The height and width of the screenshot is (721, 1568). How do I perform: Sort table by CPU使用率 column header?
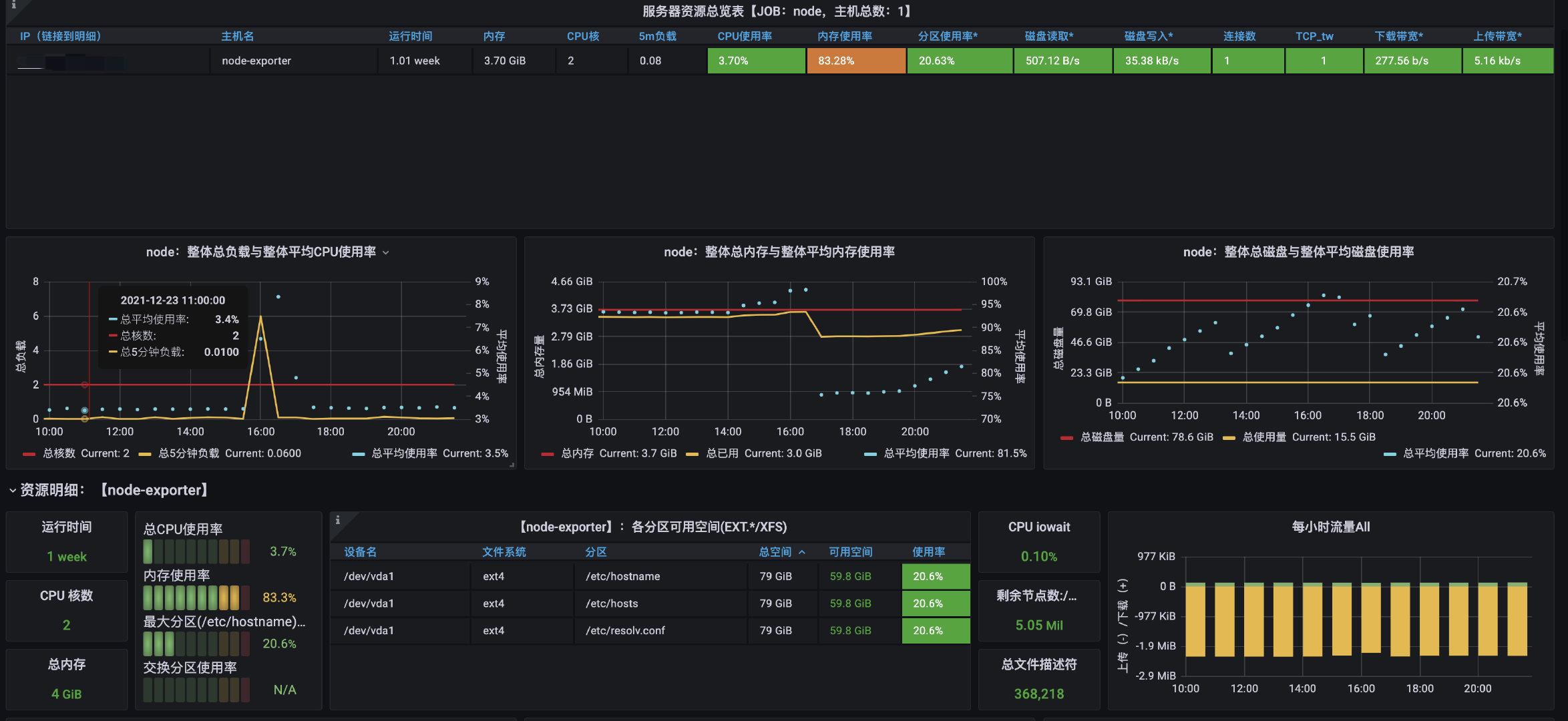coord(744,36)
